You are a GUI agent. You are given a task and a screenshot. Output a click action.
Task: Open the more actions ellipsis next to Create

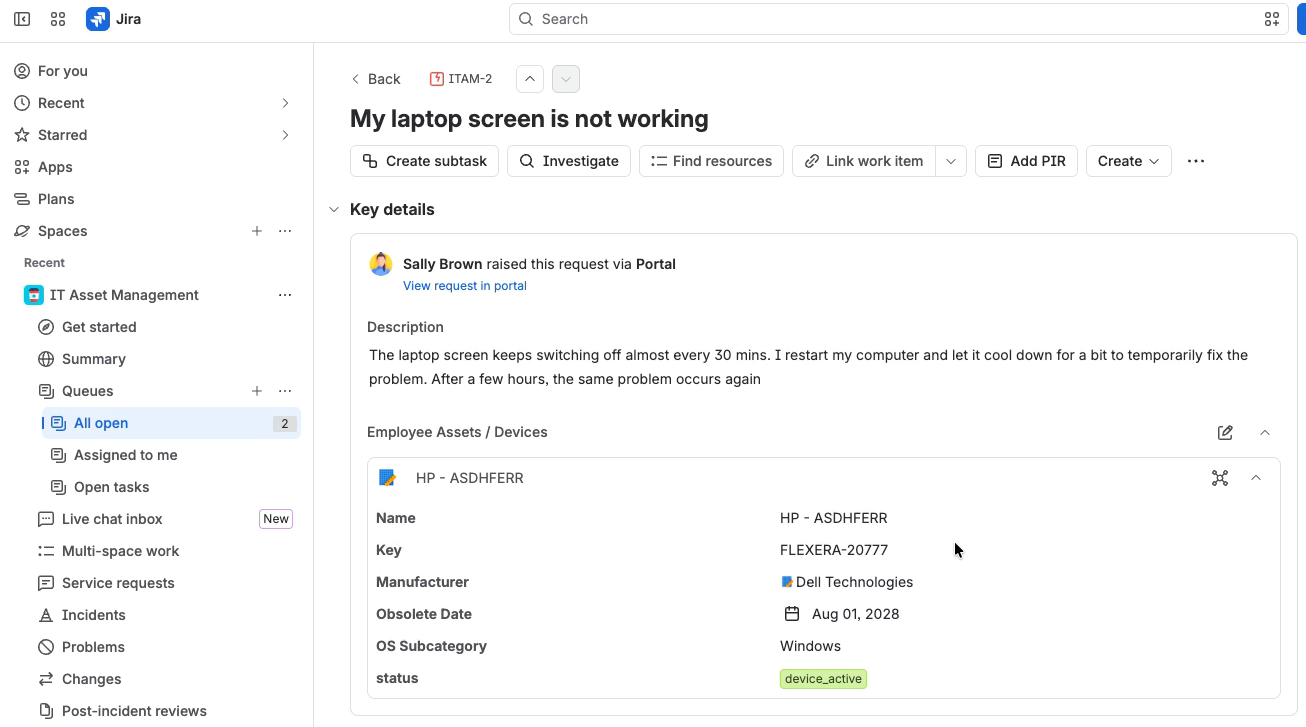click(x=1196, y=161)
